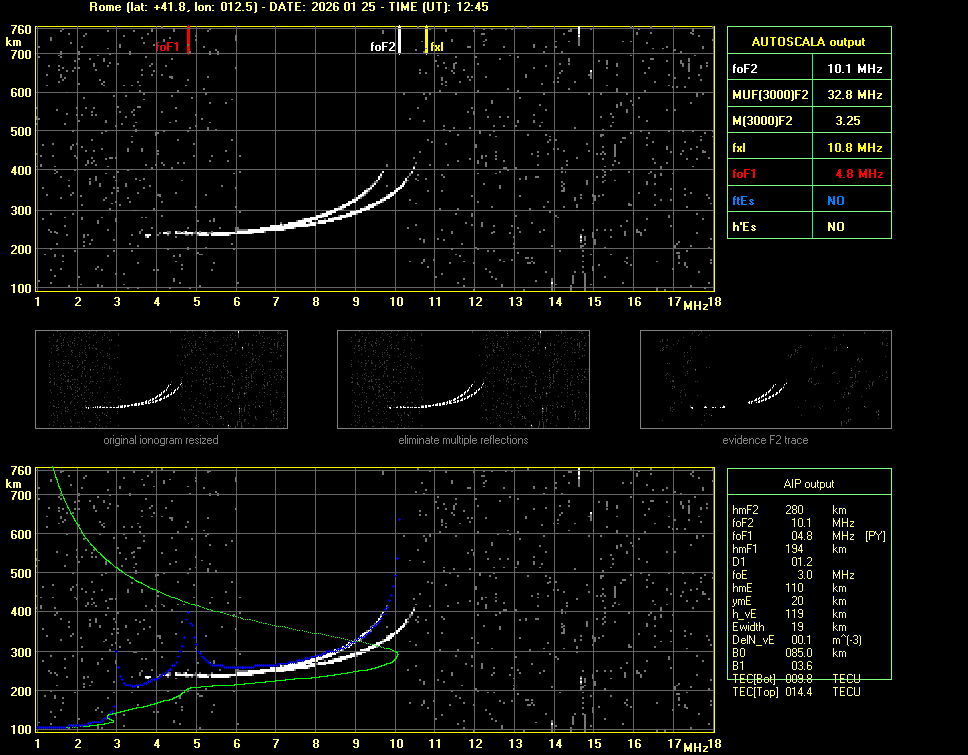Screen dimensions: 968x755
Task: Click the red foF1 marker on top ionogram
Action: (188, 40)
